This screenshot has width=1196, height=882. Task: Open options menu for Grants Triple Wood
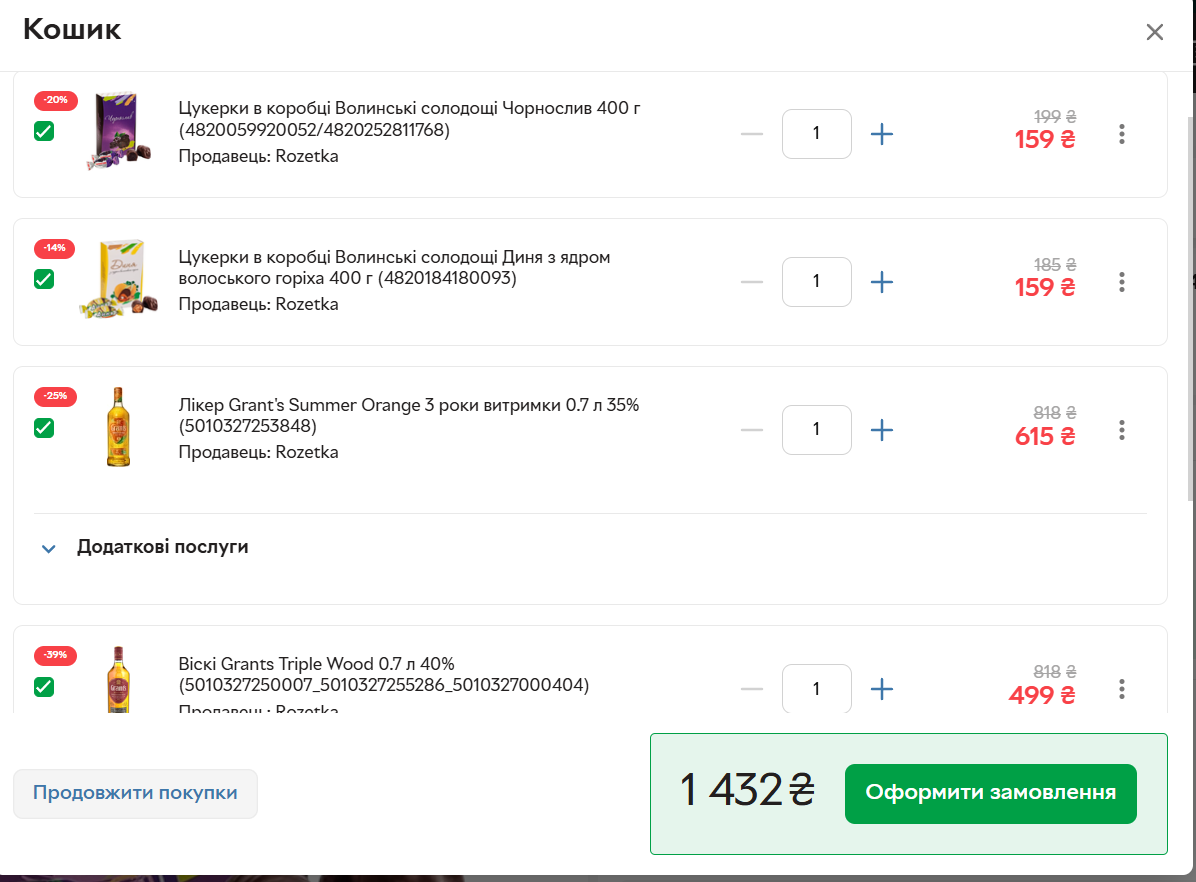pyautogui.click(x=1122, y=689)
